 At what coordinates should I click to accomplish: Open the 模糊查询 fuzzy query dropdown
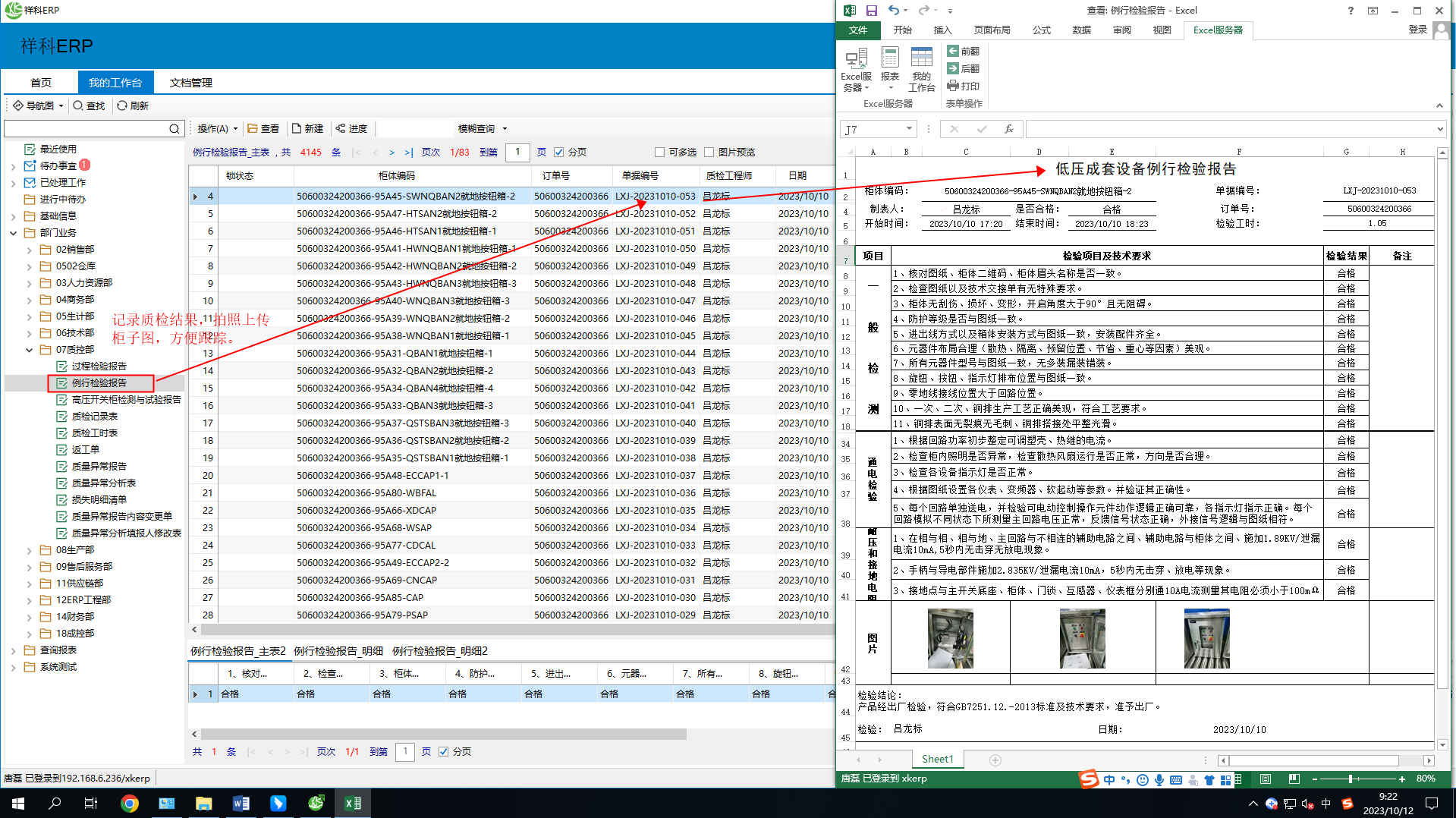coord(482,128)
